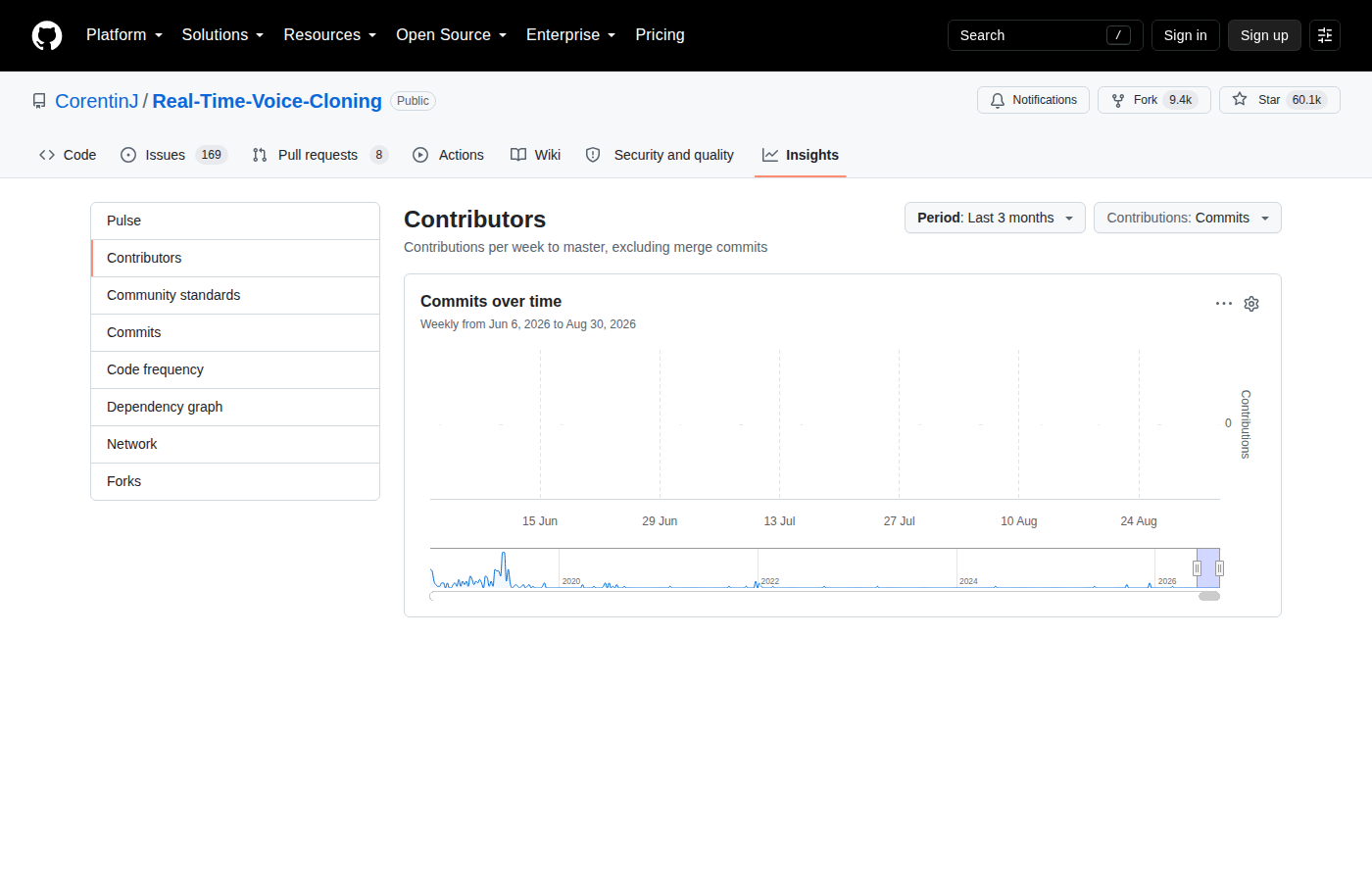Open the Pricing link

click(660, 35)
